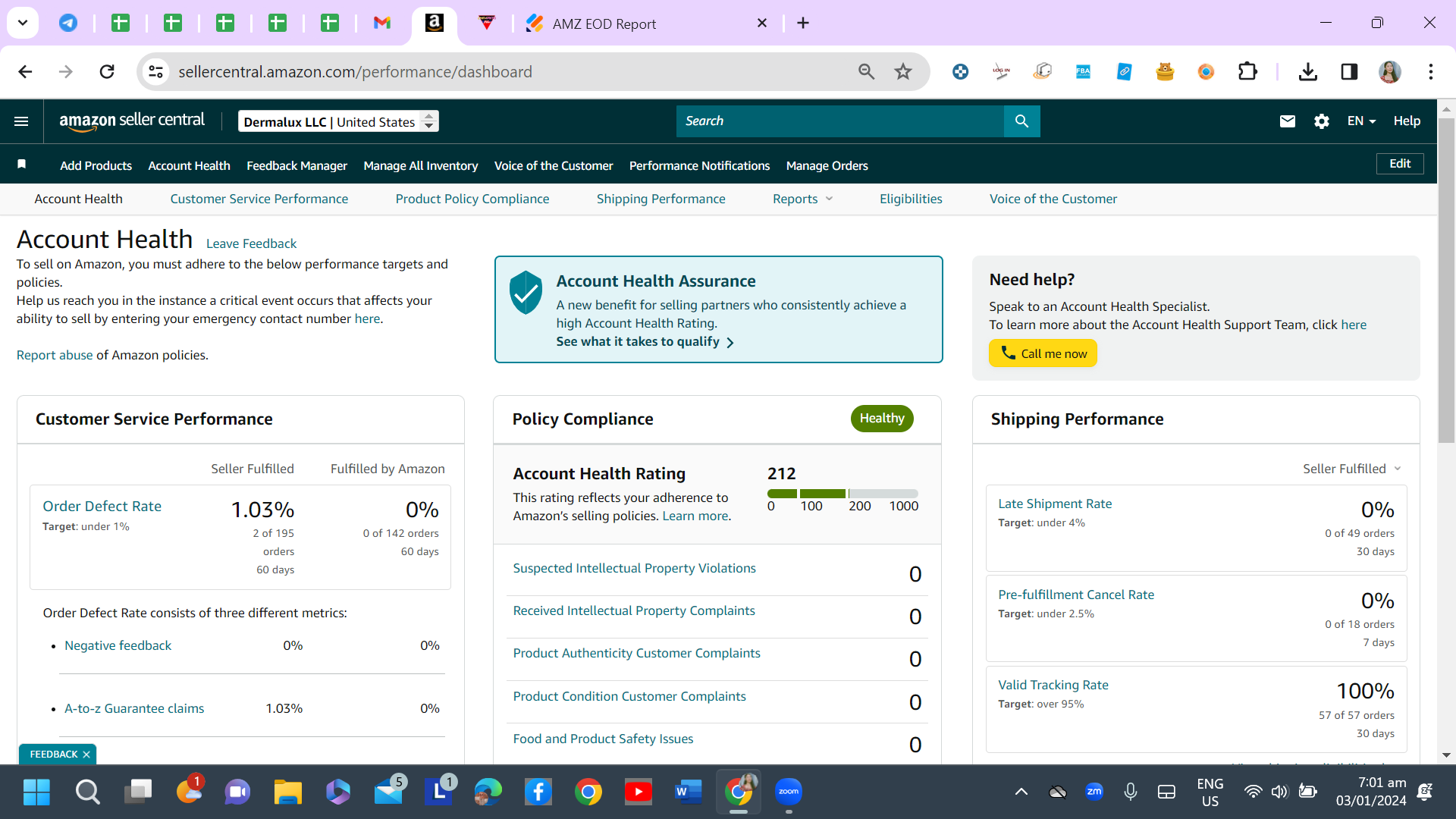The image size is (1456, 819).
Task: Go back to the previous page
Action: 25,71
